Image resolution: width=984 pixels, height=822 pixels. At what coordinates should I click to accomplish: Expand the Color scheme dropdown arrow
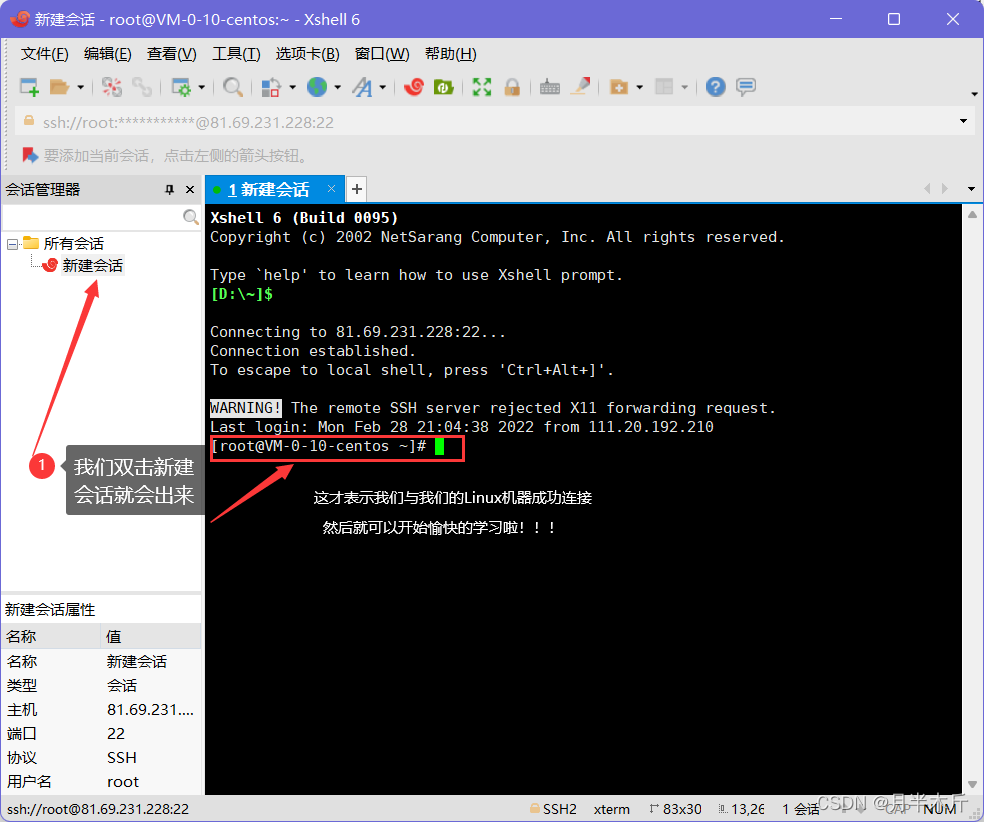[x=292, y=87]
